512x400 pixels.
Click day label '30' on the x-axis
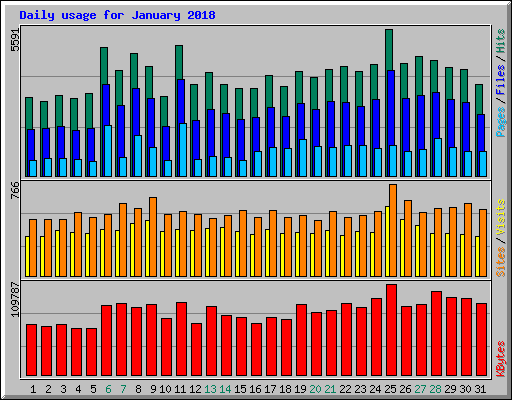pyautogui.click(x=465, y=389)
